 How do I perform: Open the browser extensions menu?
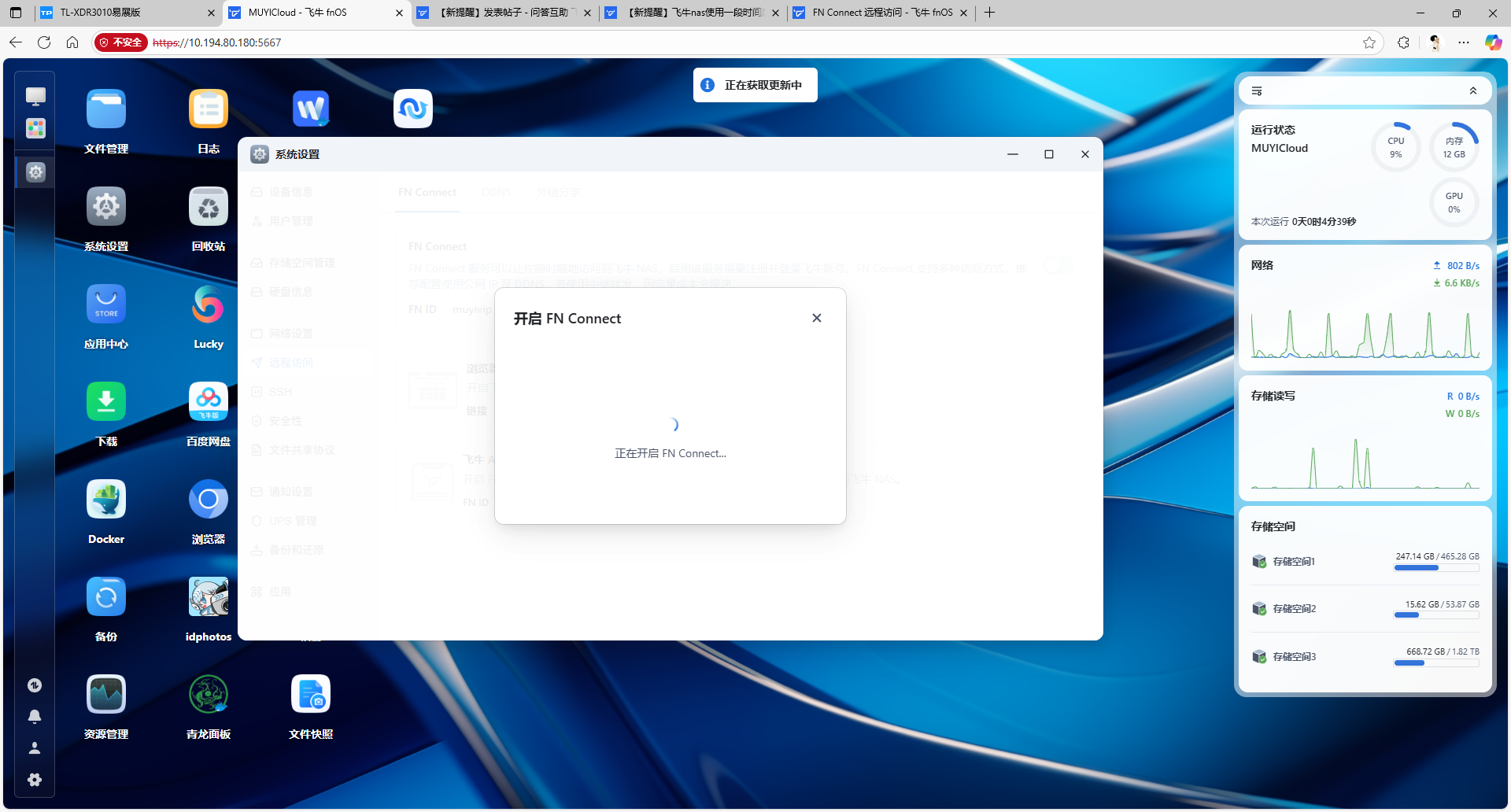[x=1403, y=42]
